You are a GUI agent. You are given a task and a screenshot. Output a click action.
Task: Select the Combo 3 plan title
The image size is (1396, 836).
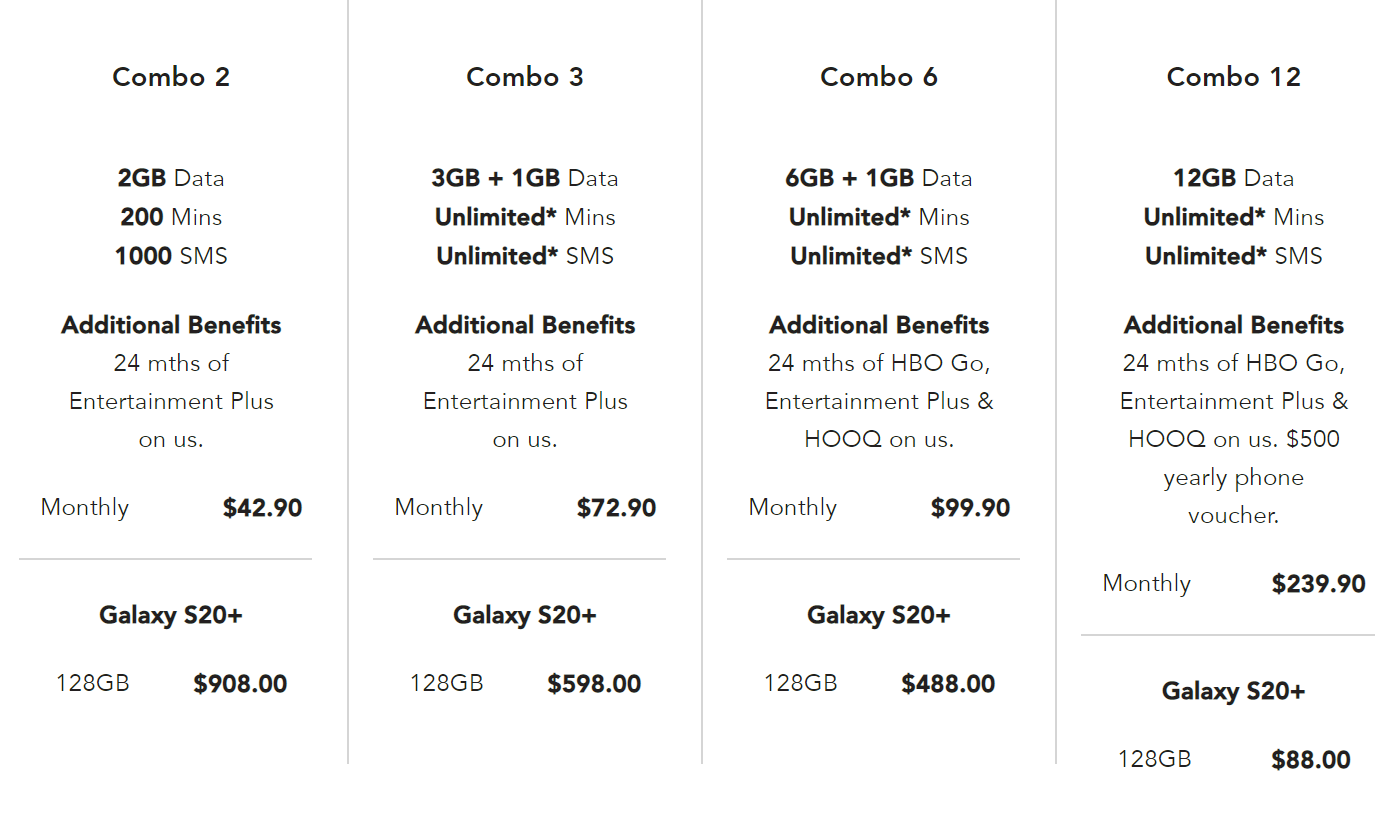point(525,77)
